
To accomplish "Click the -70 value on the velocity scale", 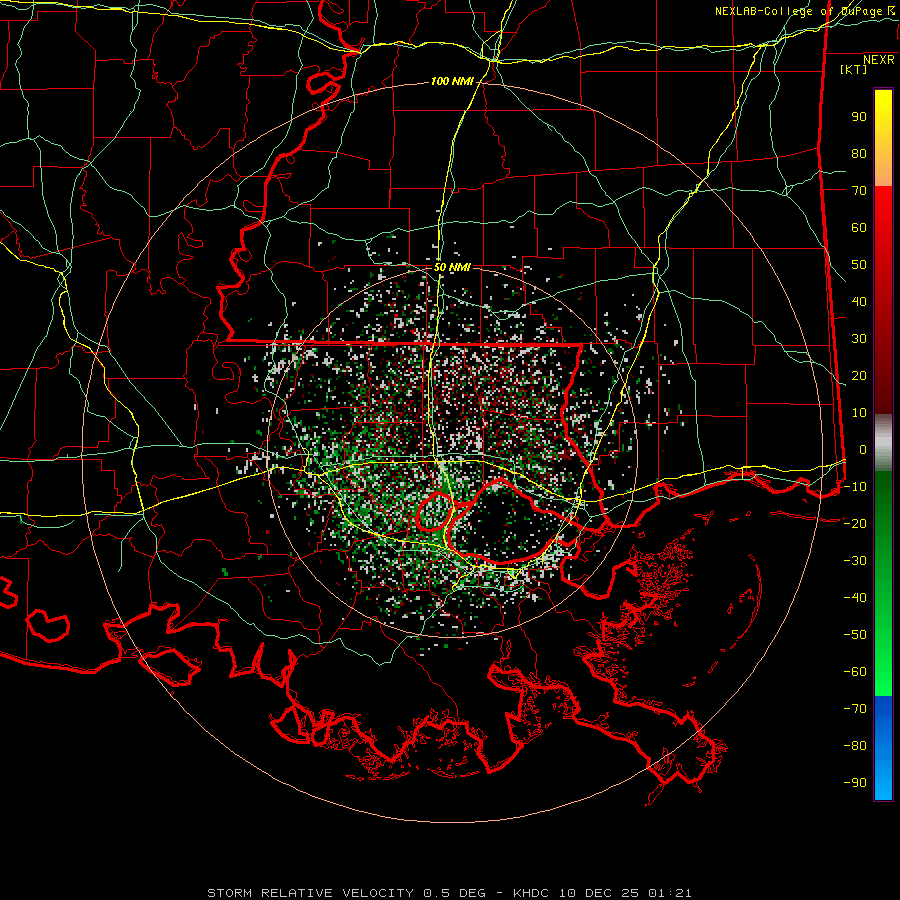I will (855, 709).
